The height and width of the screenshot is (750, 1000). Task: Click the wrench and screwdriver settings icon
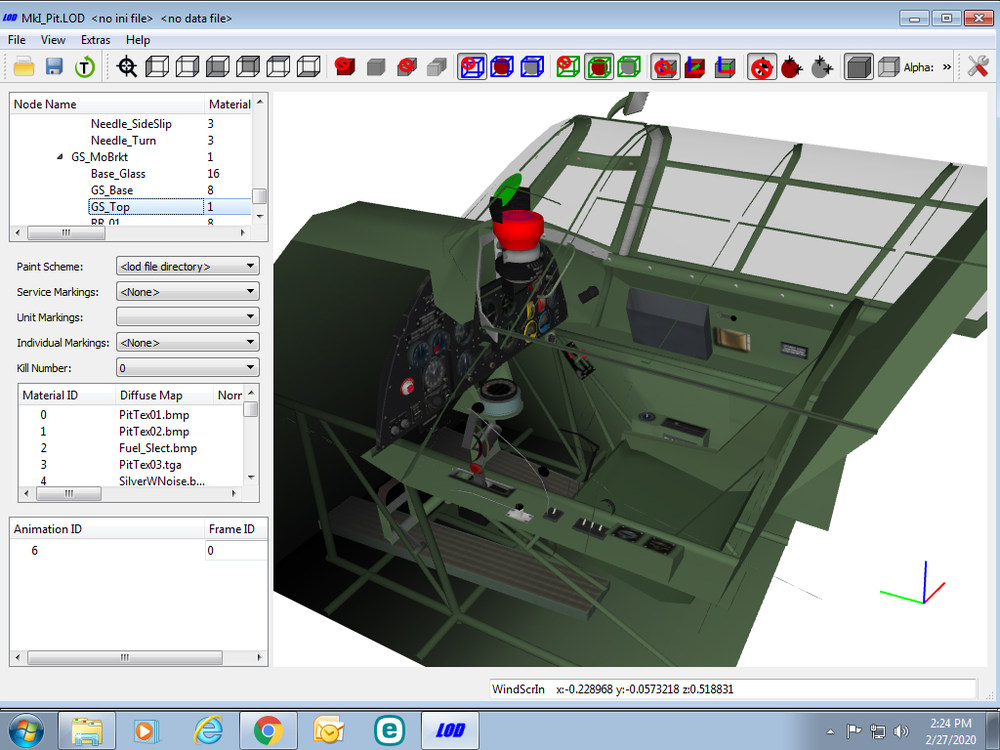click(x=978, y=66)
